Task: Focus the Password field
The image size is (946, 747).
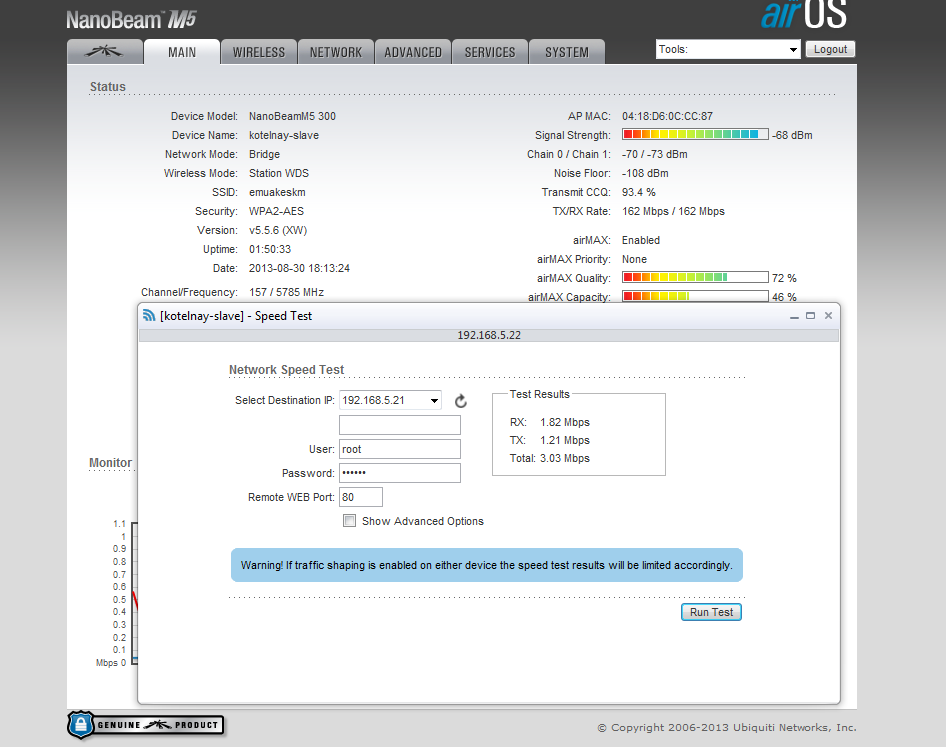Action: pyautogui.click(x=400, y=473)
